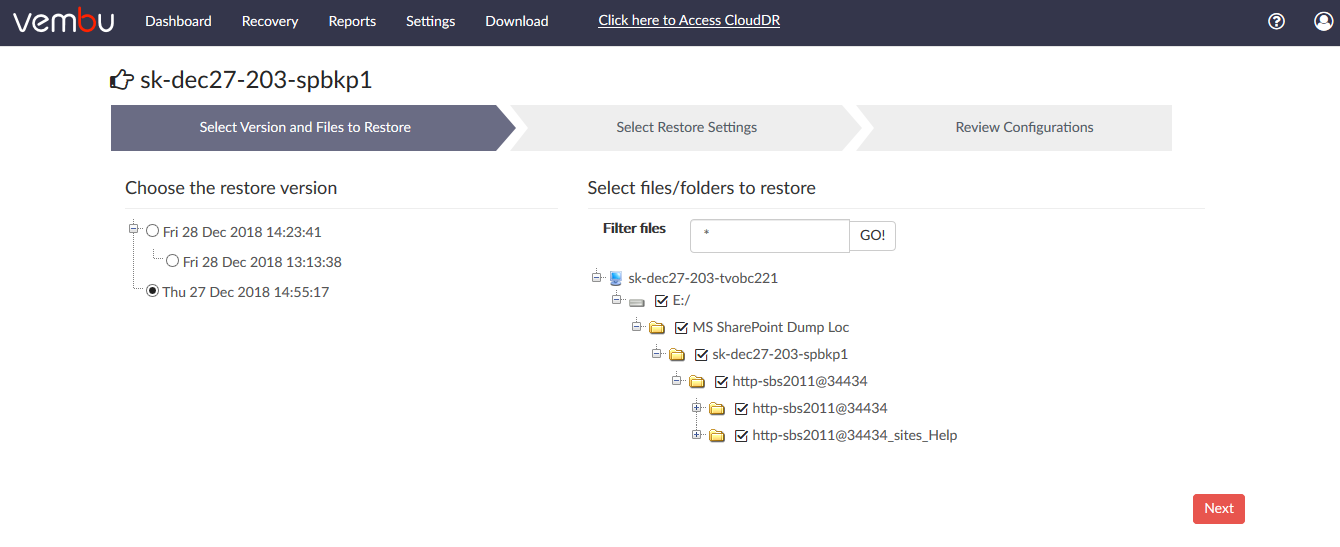Open the Dashboard menu
This screenshot has width=1340, height=547.
pyautogui.click(x=178, y=21)
